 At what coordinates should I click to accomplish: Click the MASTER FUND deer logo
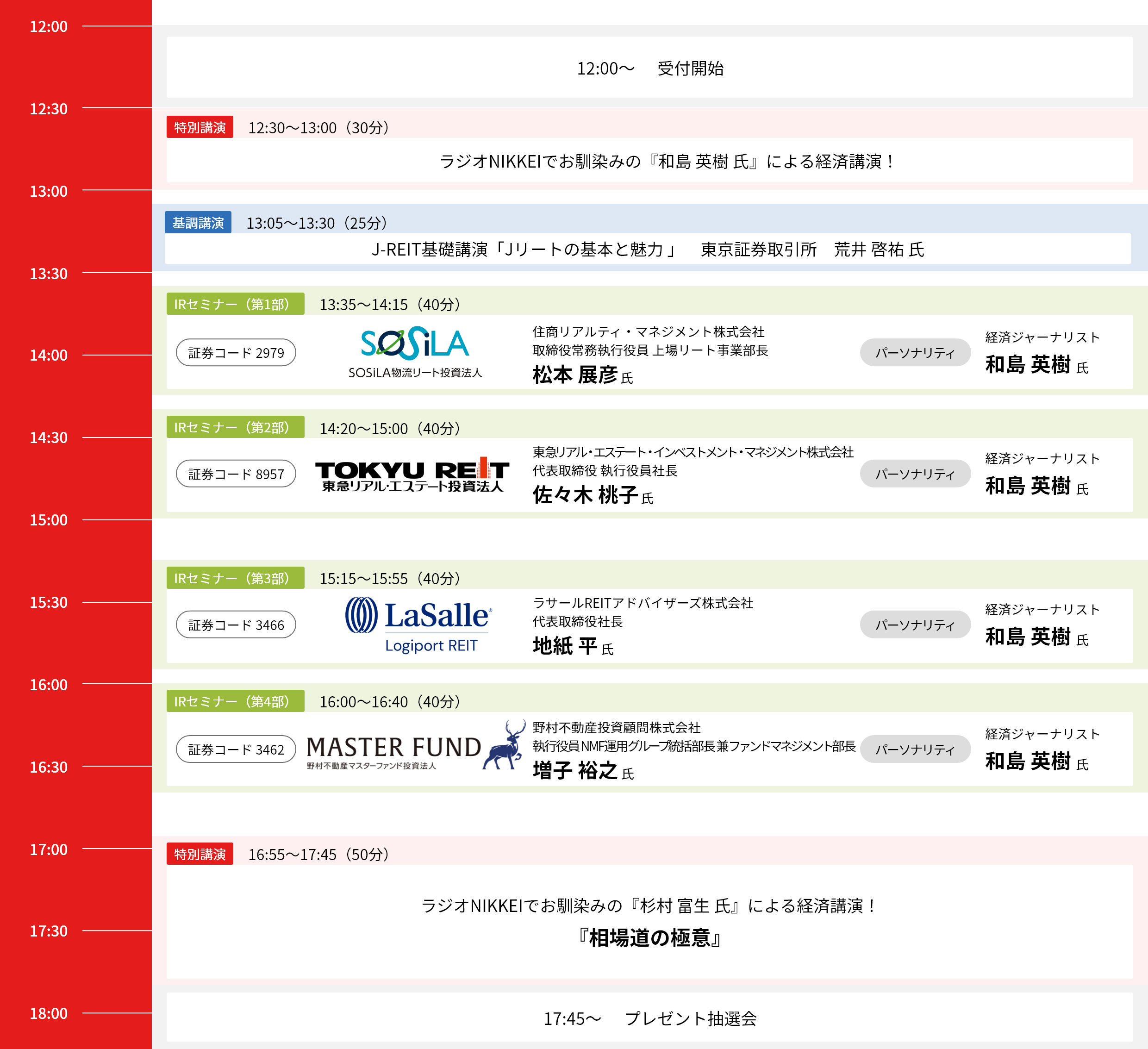tap(416, 745)
